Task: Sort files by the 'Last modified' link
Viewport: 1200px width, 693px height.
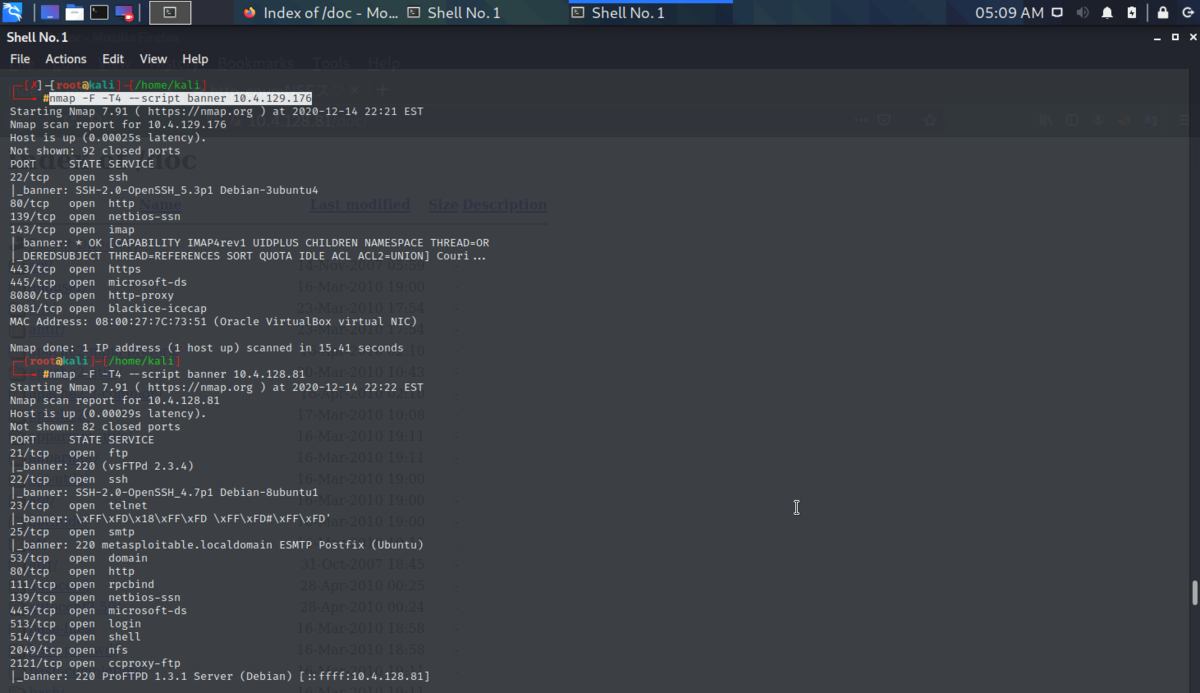Action: (359, 204)
